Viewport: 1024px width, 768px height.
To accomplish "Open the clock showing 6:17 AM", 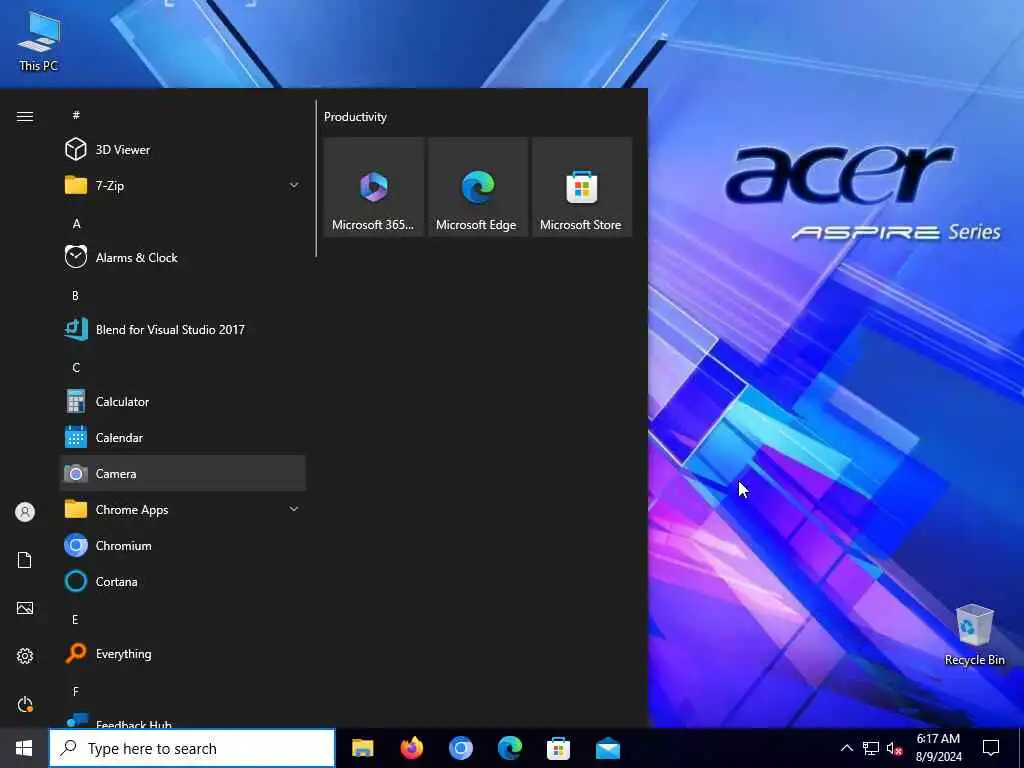I will pos(938,748).
